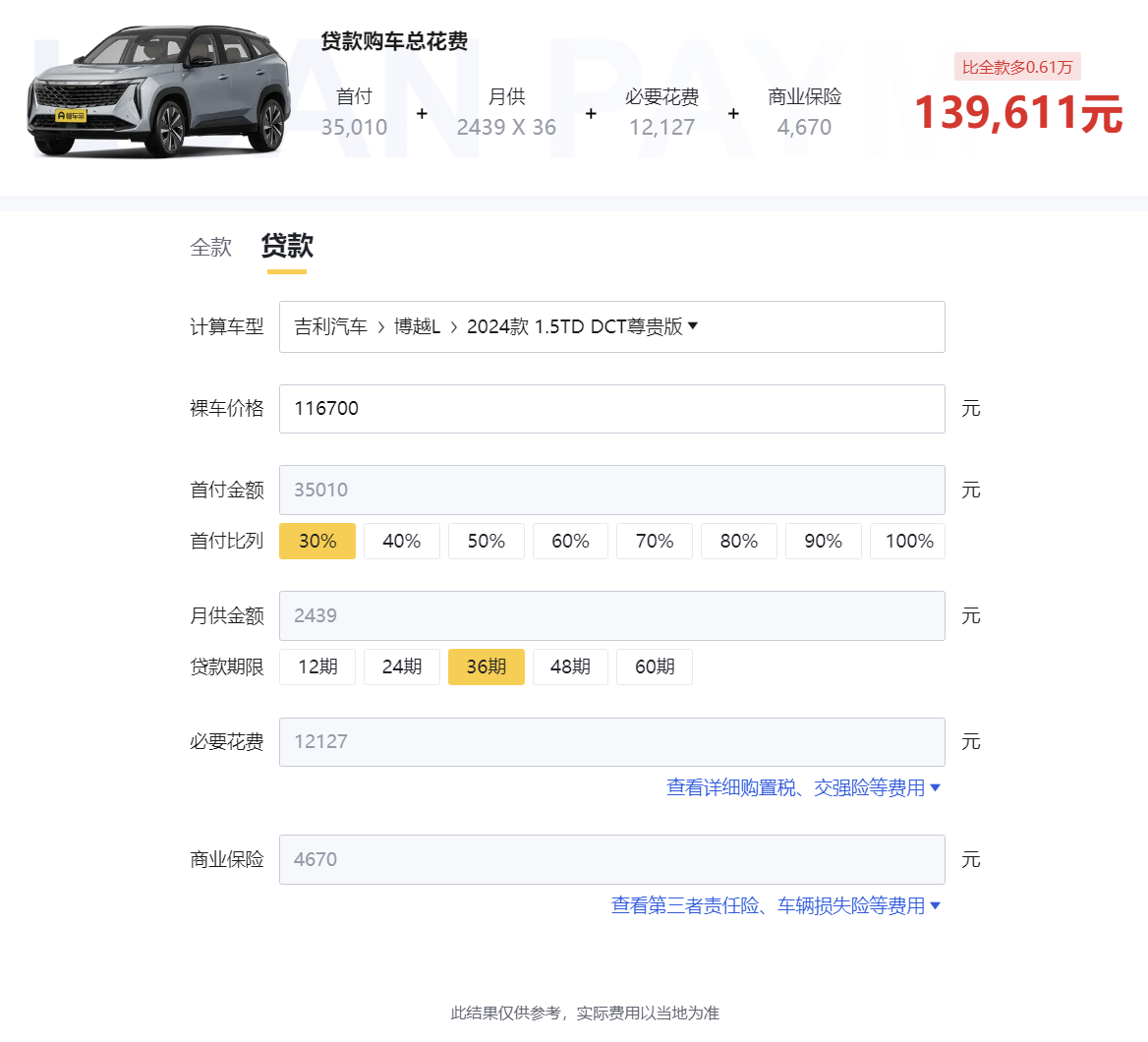Pick the 60% down payment option

coord(570,542)
